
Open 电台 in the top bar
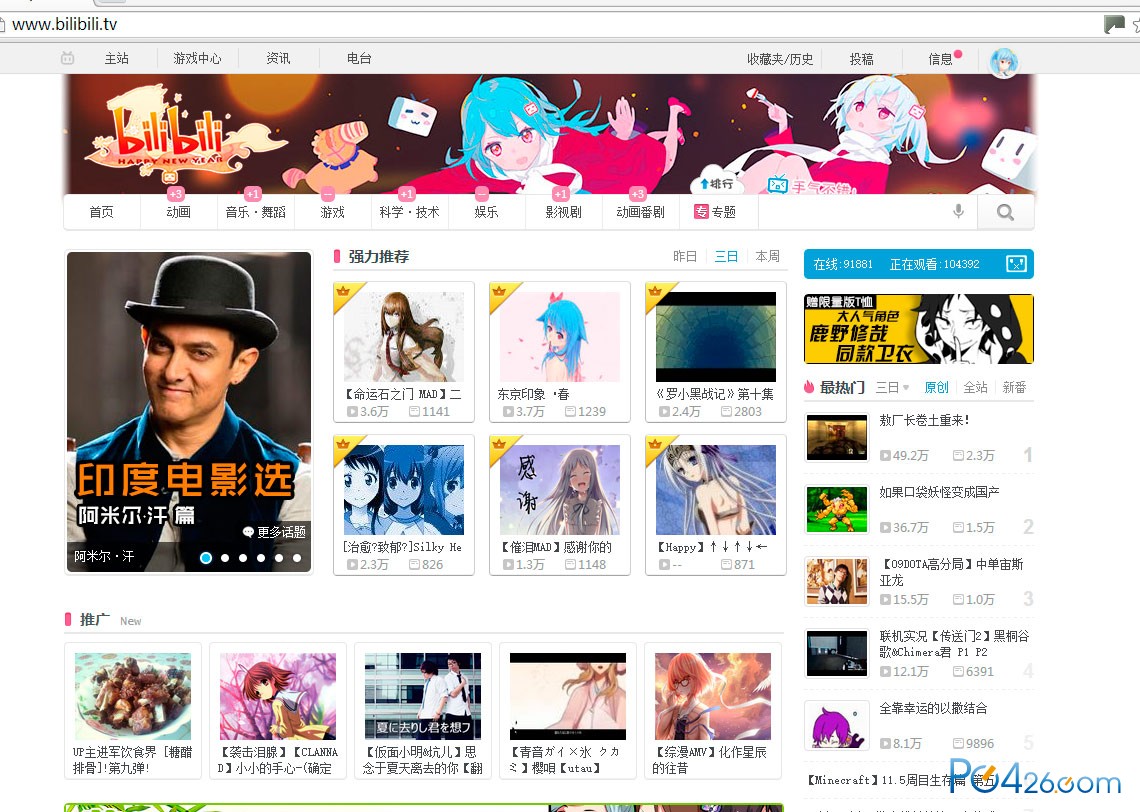tap(358, 58)
